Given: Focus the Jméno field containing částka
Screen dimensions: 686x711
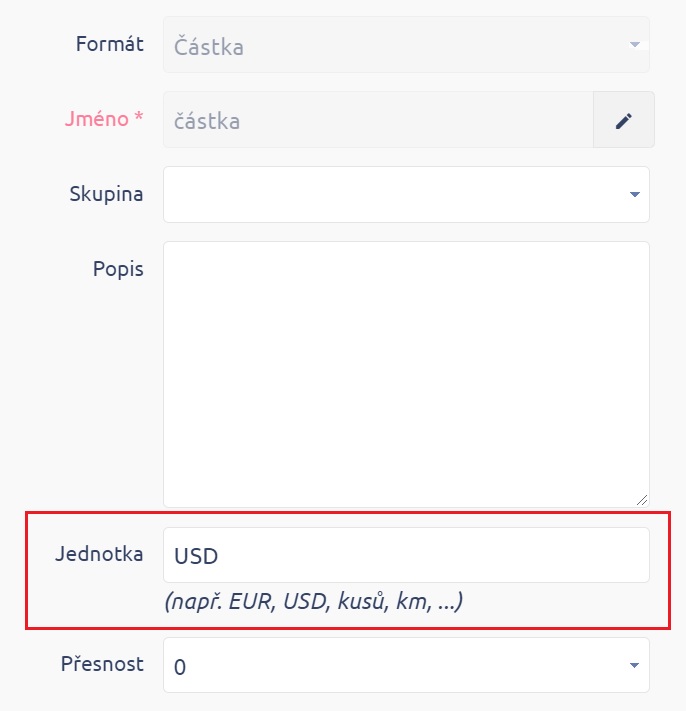Looking at the screenshot, I should (x=378, y=120).
